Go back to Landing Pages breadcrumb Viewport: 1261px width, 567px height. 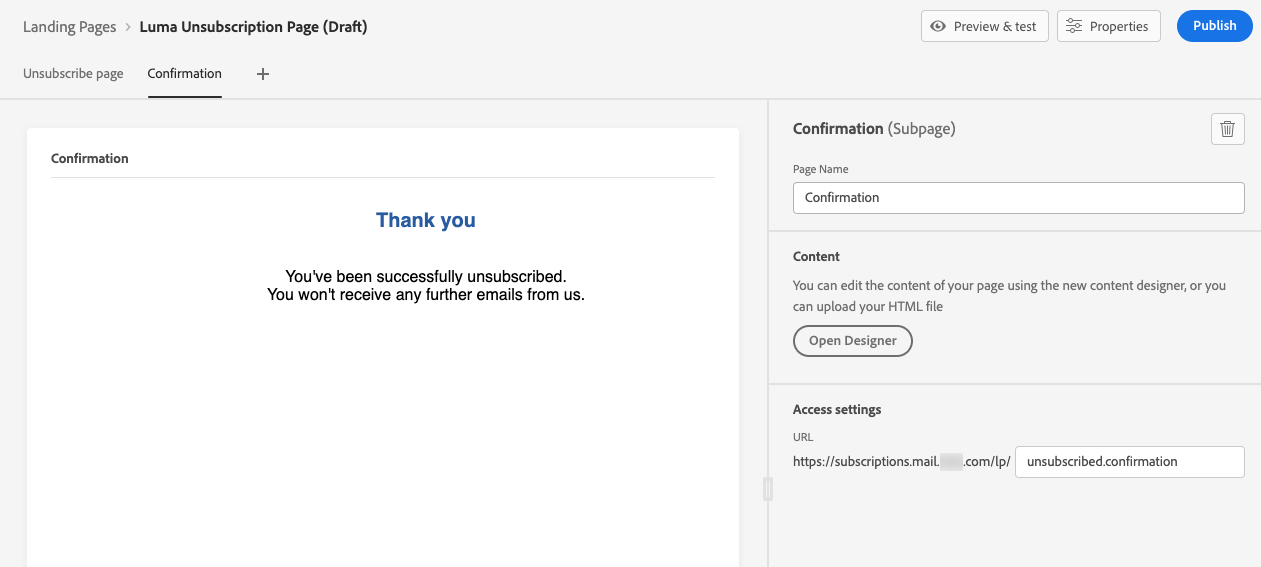(x=70, y=27)
